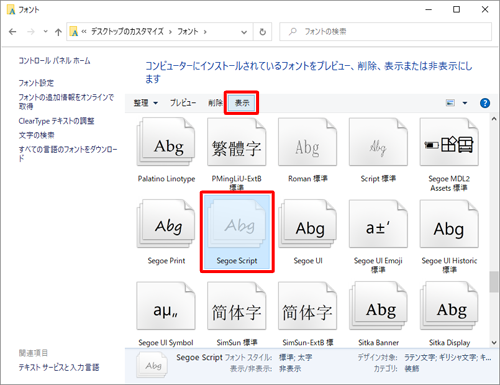Click デスクトップのカスタマイズ in the breadcrumb
This screenshot has height=385, width=500.
coord(127,32)
